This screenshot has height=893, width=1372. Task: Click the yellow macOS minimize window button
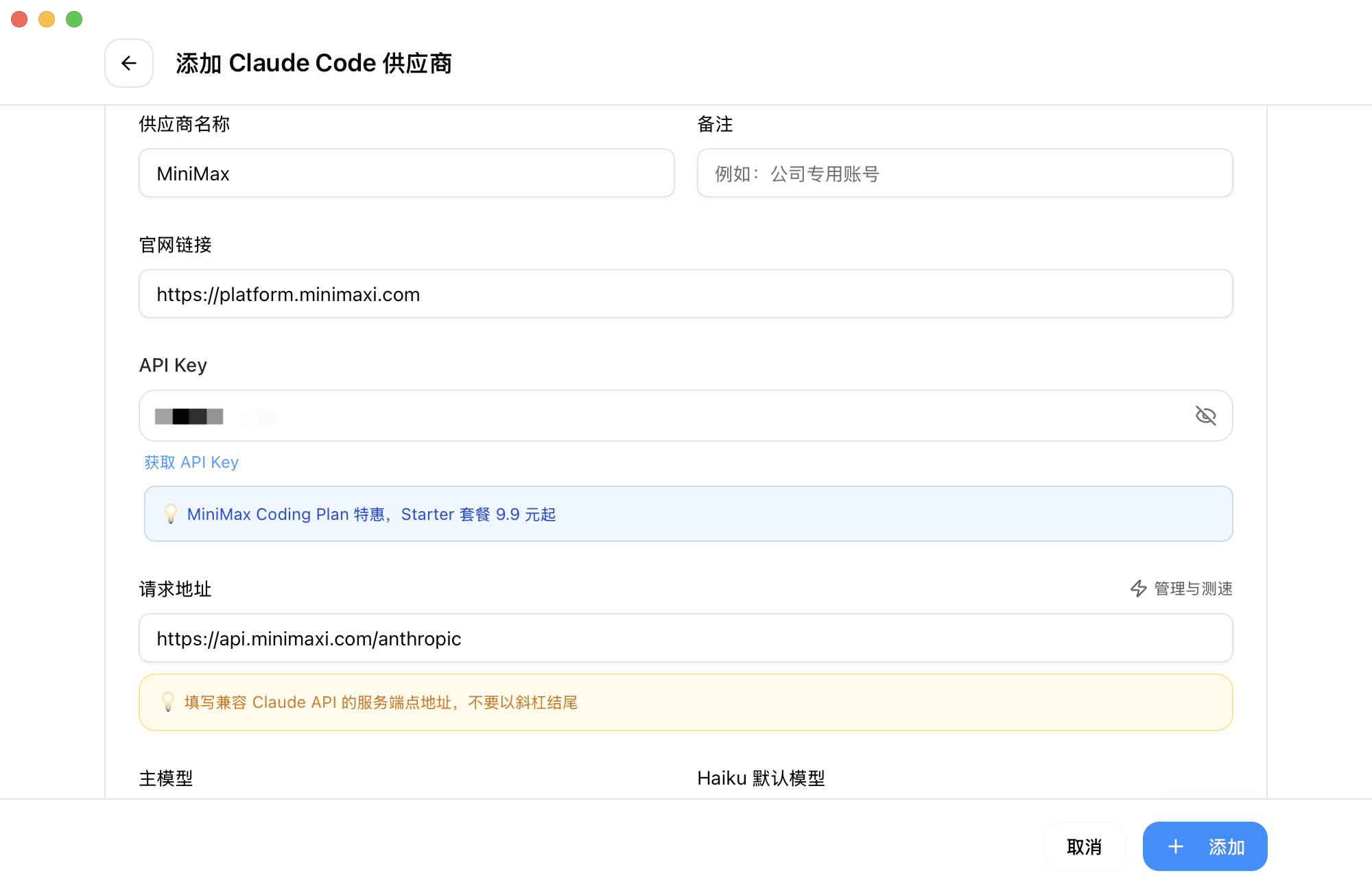coord(47,19)
